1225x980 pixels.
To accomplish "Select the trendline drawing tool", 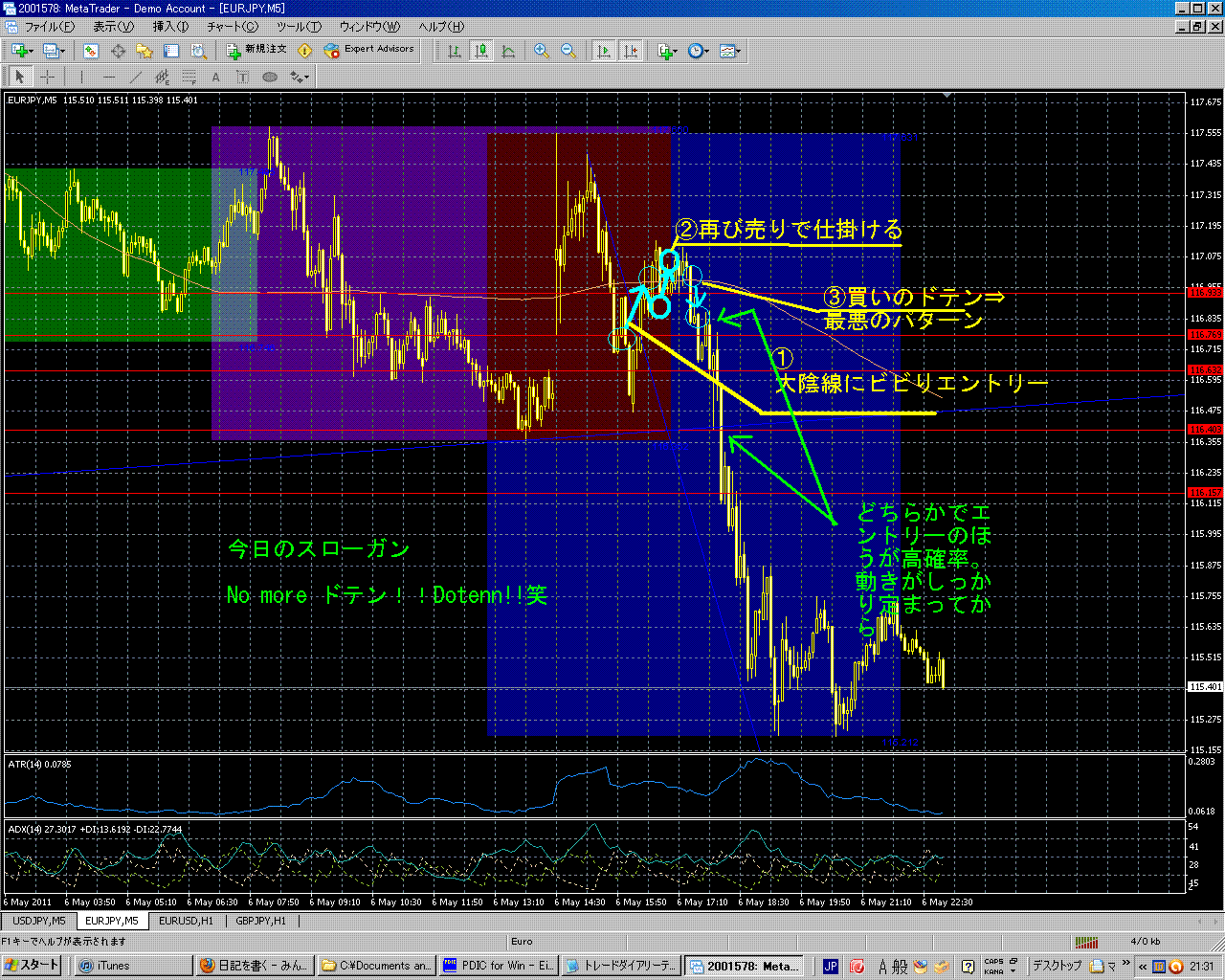I will point(136,78).
